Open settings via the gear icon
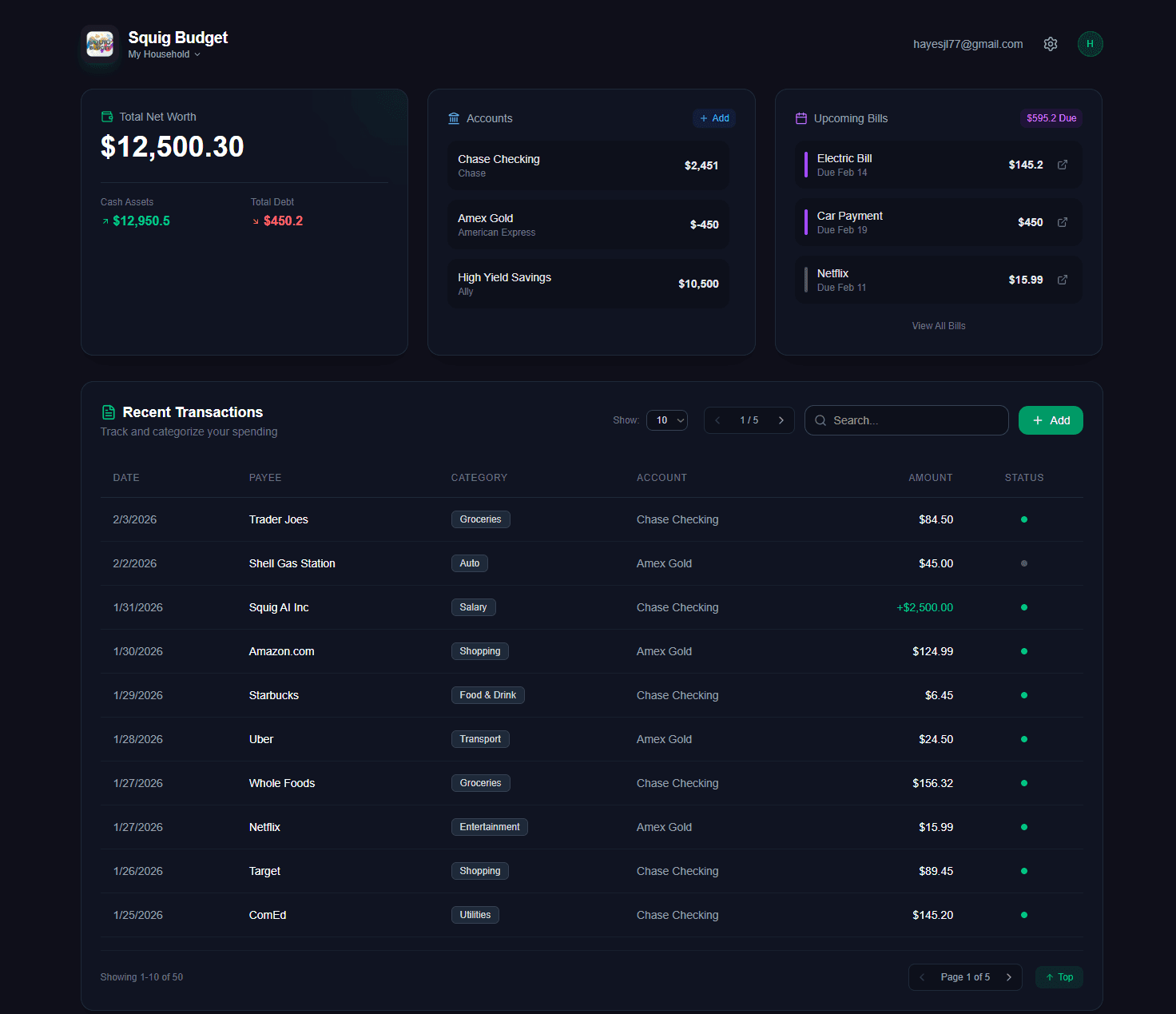Image resolution: width=1176 pixels, height=1014 pixels. (1051, 44)
